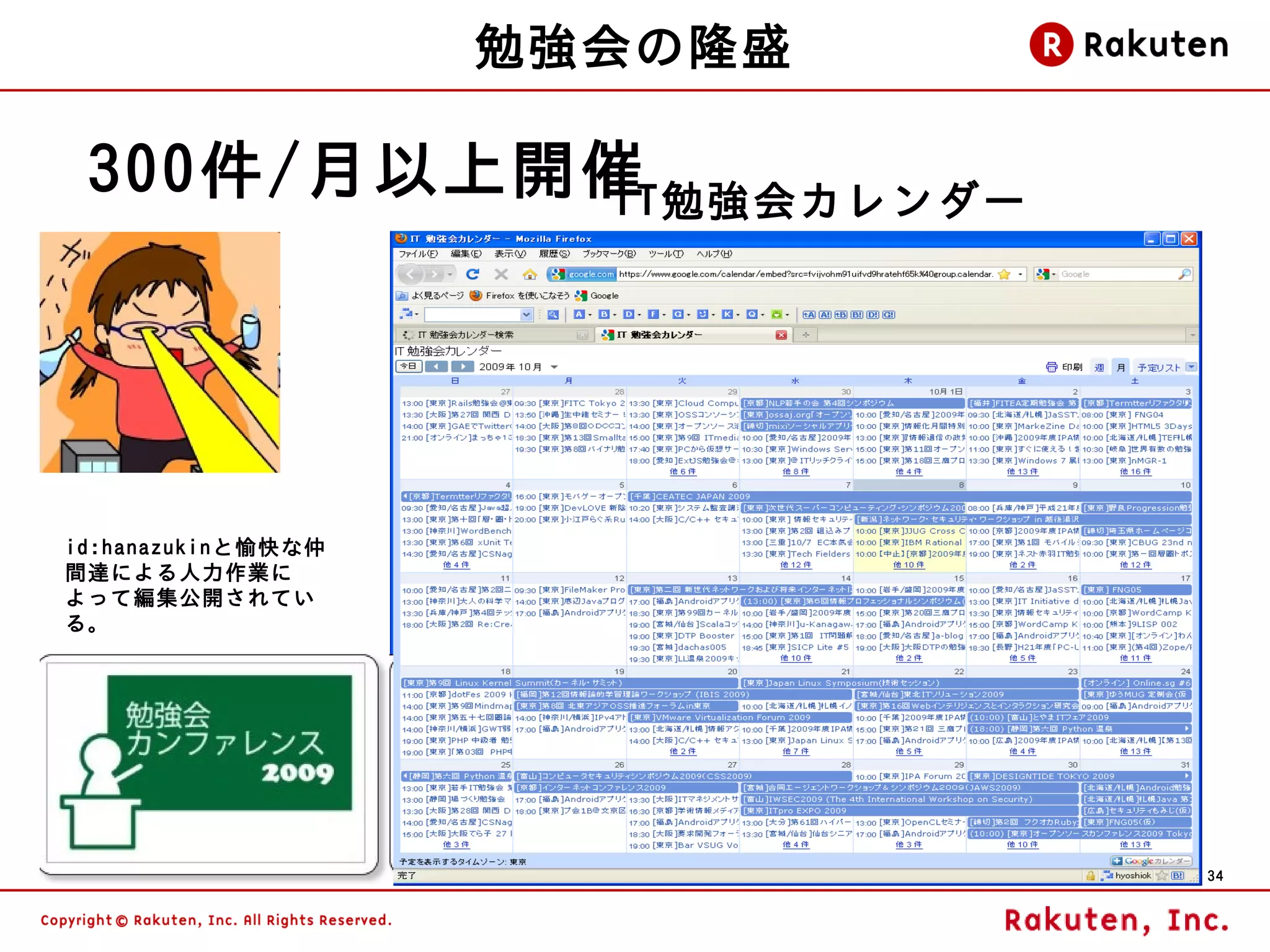The height and width of the screenshot is (952, 1270).
Task: Click the search magnifier in Google box
Action: coord(1184,274)
